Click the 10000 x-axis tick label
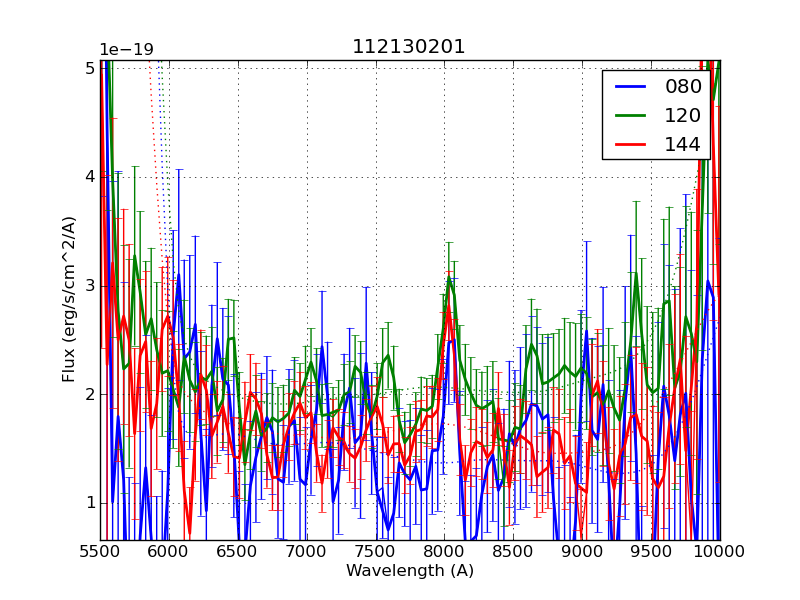The height and width of the screenshot is (600, 800). point(718,551)
